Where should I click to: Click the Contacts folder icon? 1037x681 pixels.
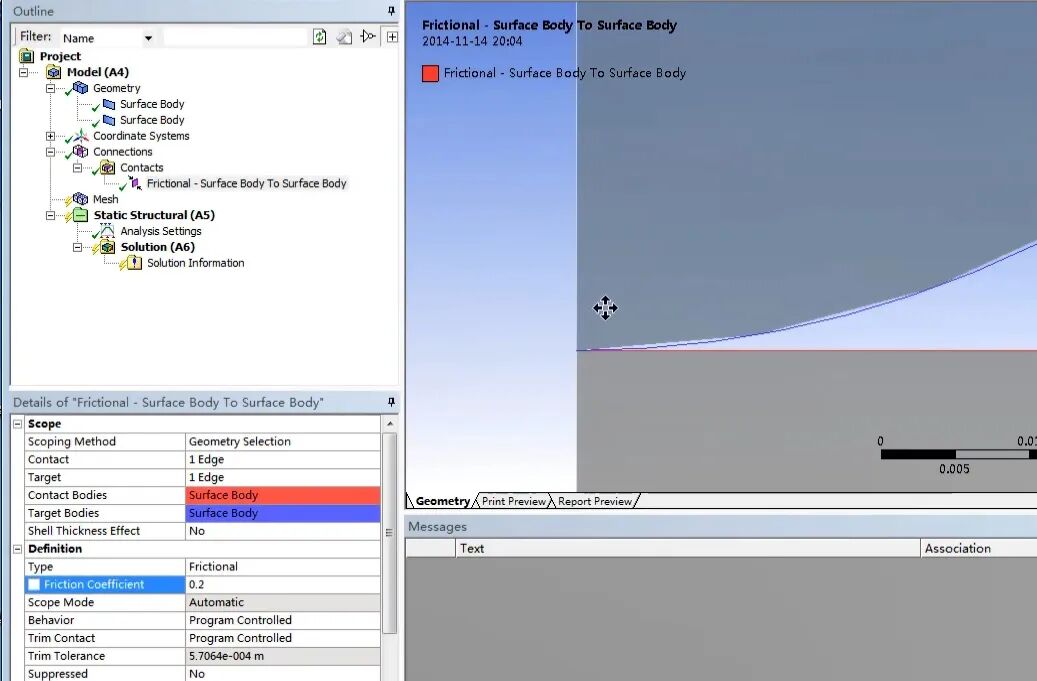tap(108, 167)
